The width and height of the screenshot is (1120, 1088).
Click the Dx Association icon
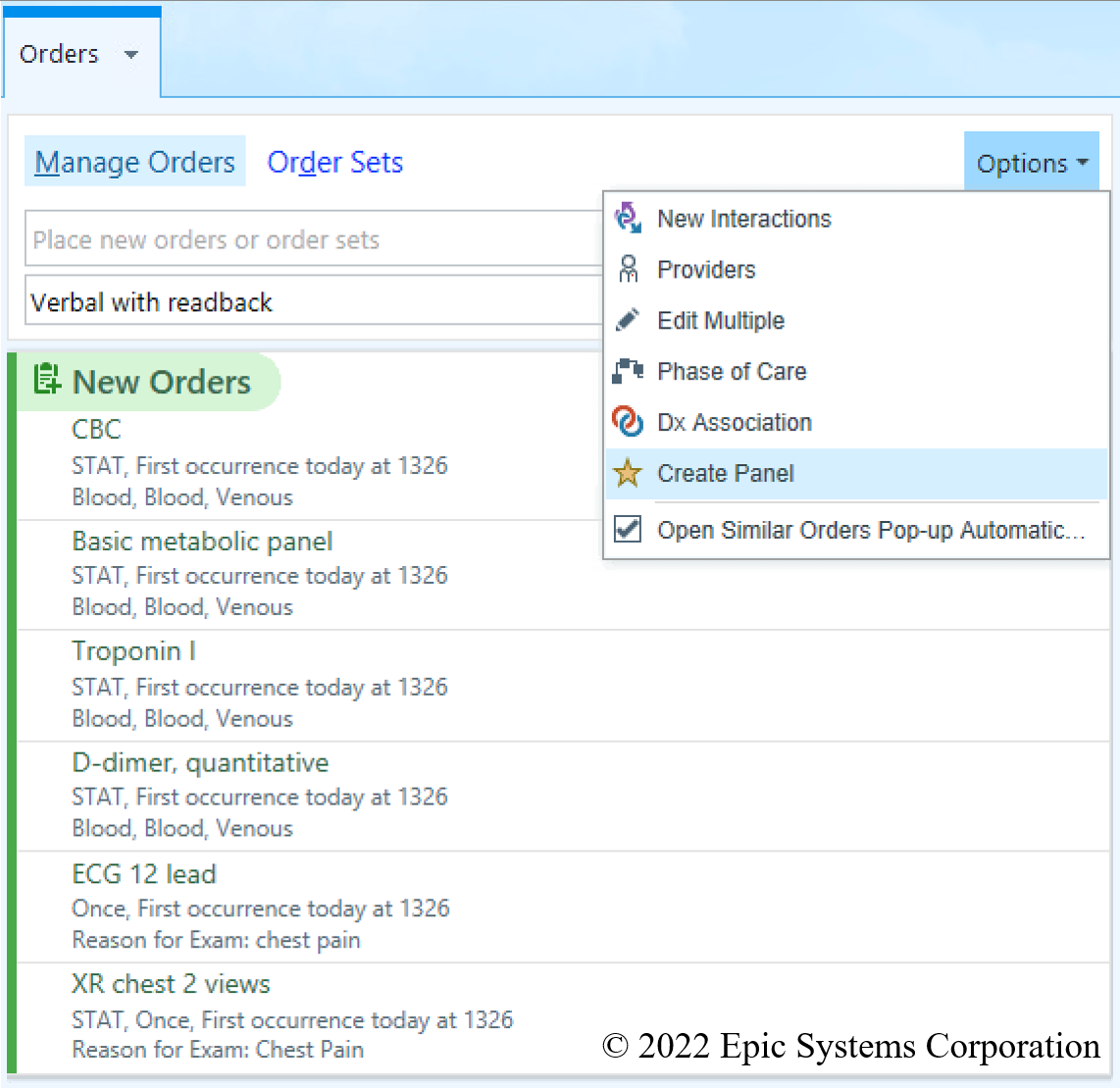628,422
